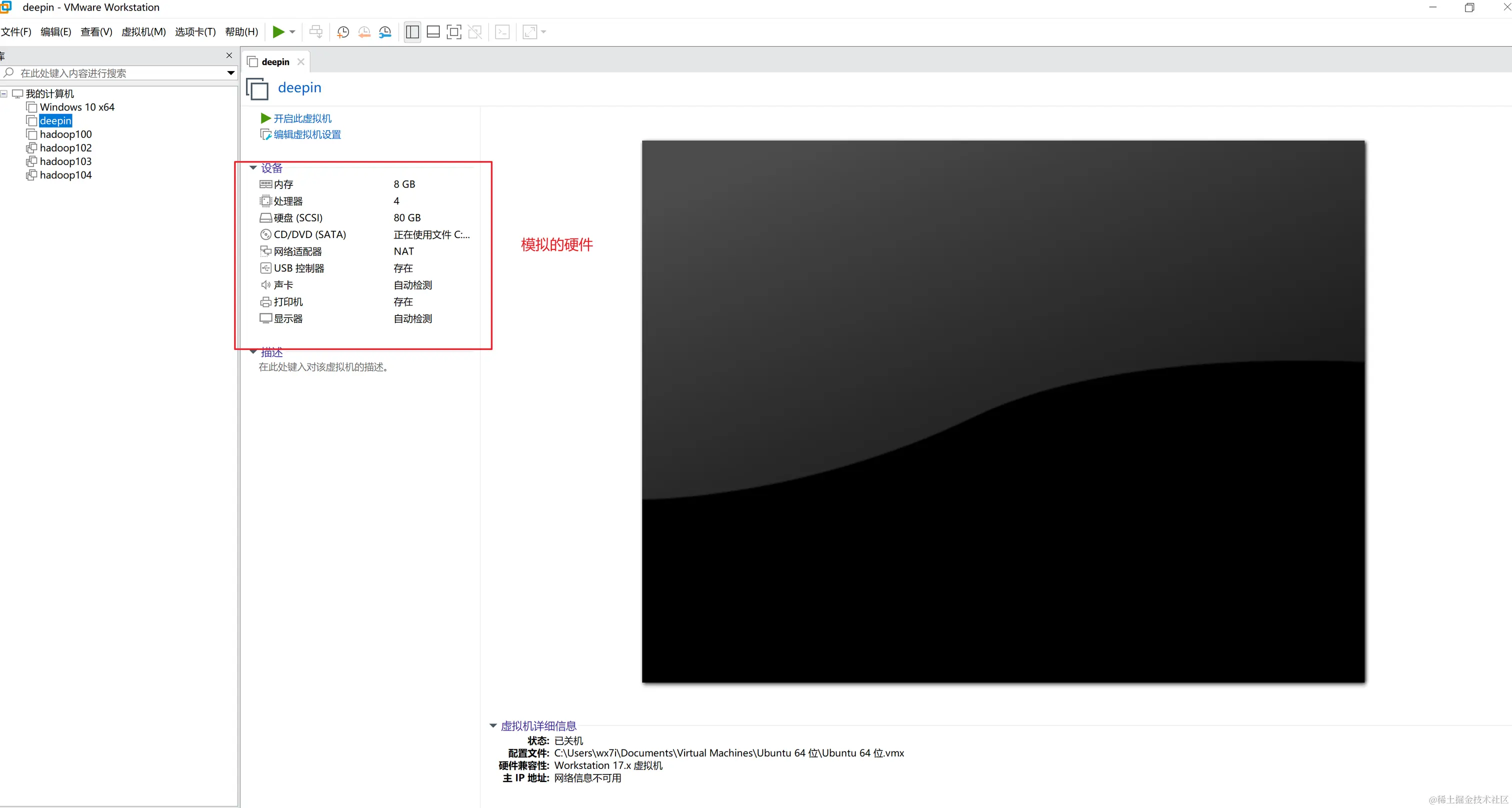Toggle the library panel icon
Image resolution: width=1512 pixels, height=808 pixels.
pyautogui.click(x=411, y=31)
